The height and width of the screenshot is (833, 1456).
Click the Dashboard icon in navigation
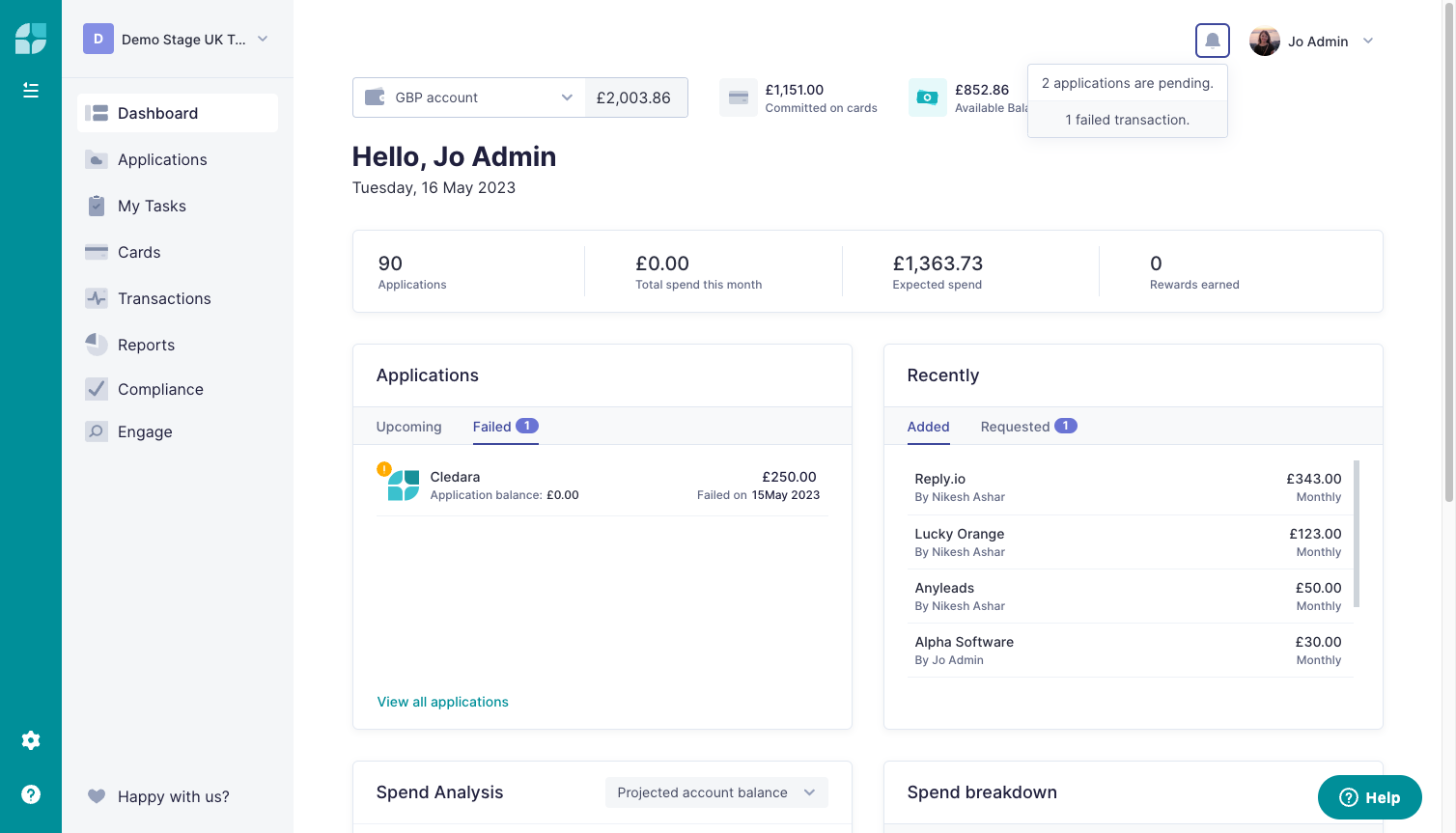[x=97, y=113]
